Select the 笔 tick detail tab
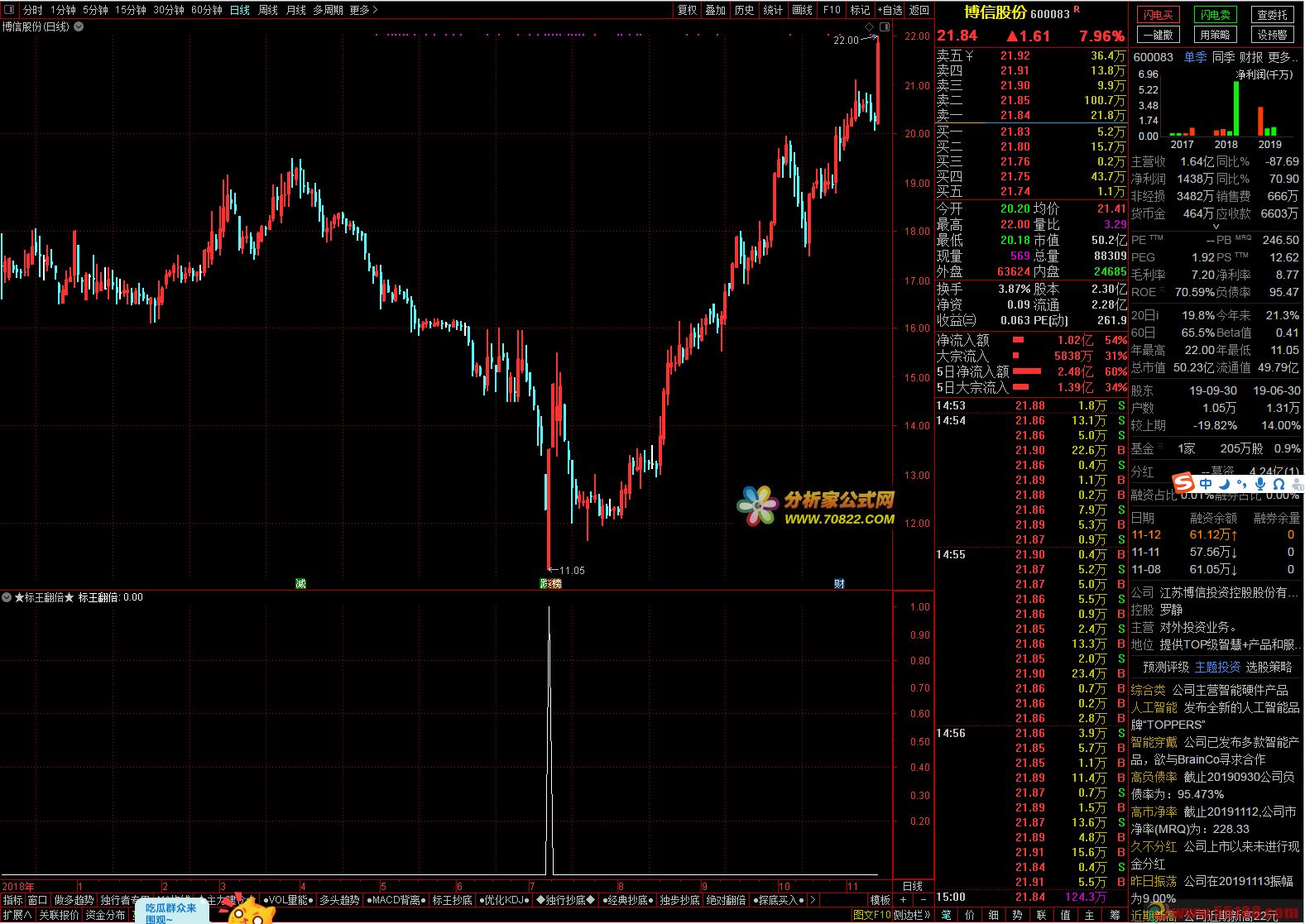The height and width of the screenshot is (924, 1305). tap(946, 916)
